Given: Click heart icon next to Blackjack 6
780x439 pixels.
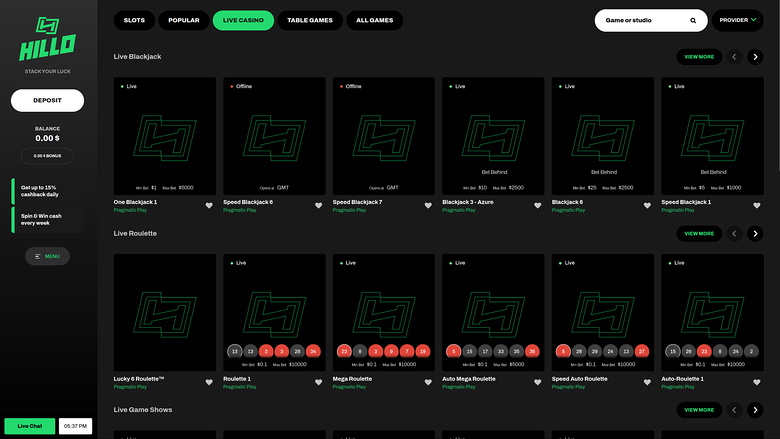Looking at the screenshot, I should (x=647, y=205).
